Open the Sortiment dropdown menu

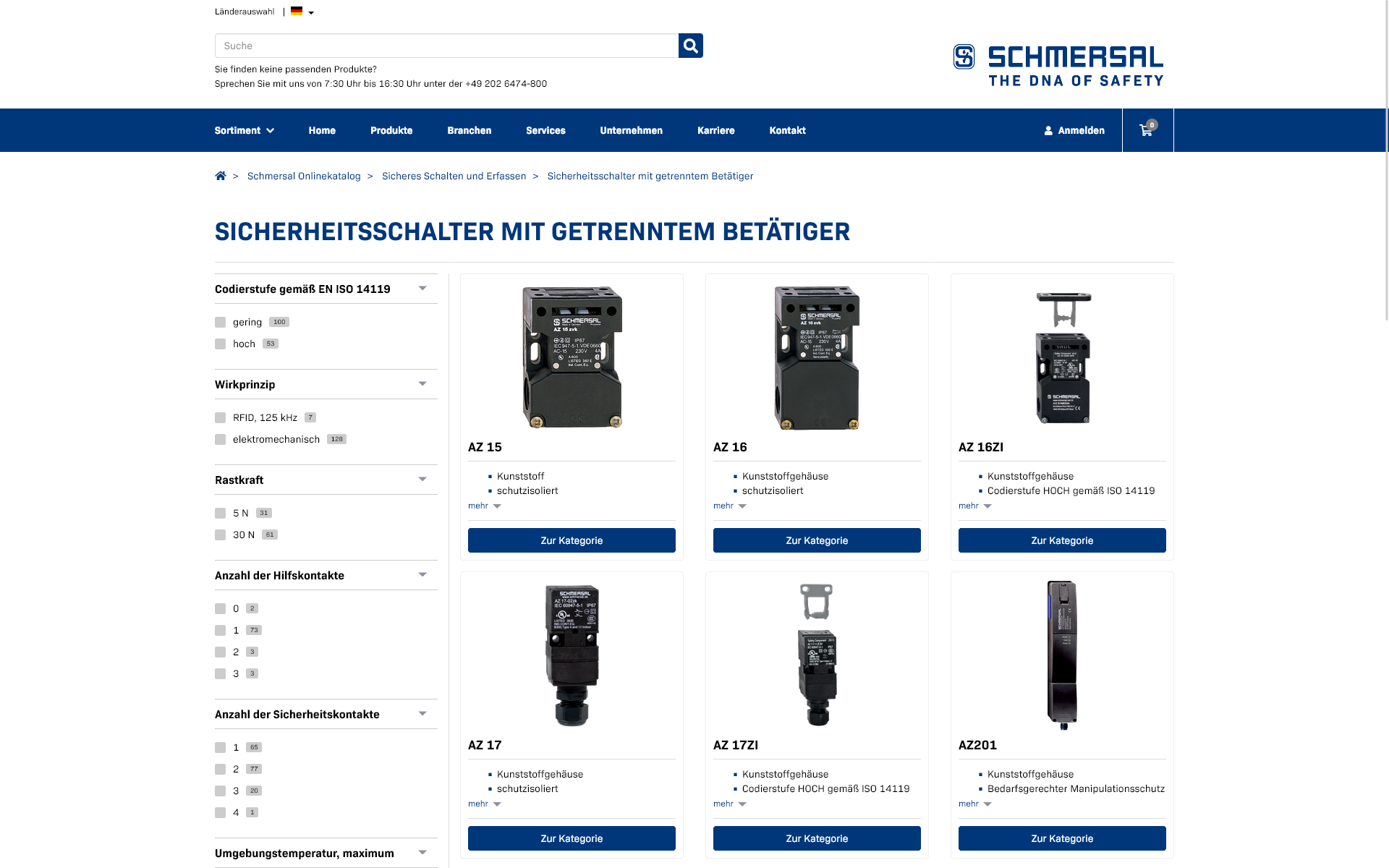(x=245, y=130)
